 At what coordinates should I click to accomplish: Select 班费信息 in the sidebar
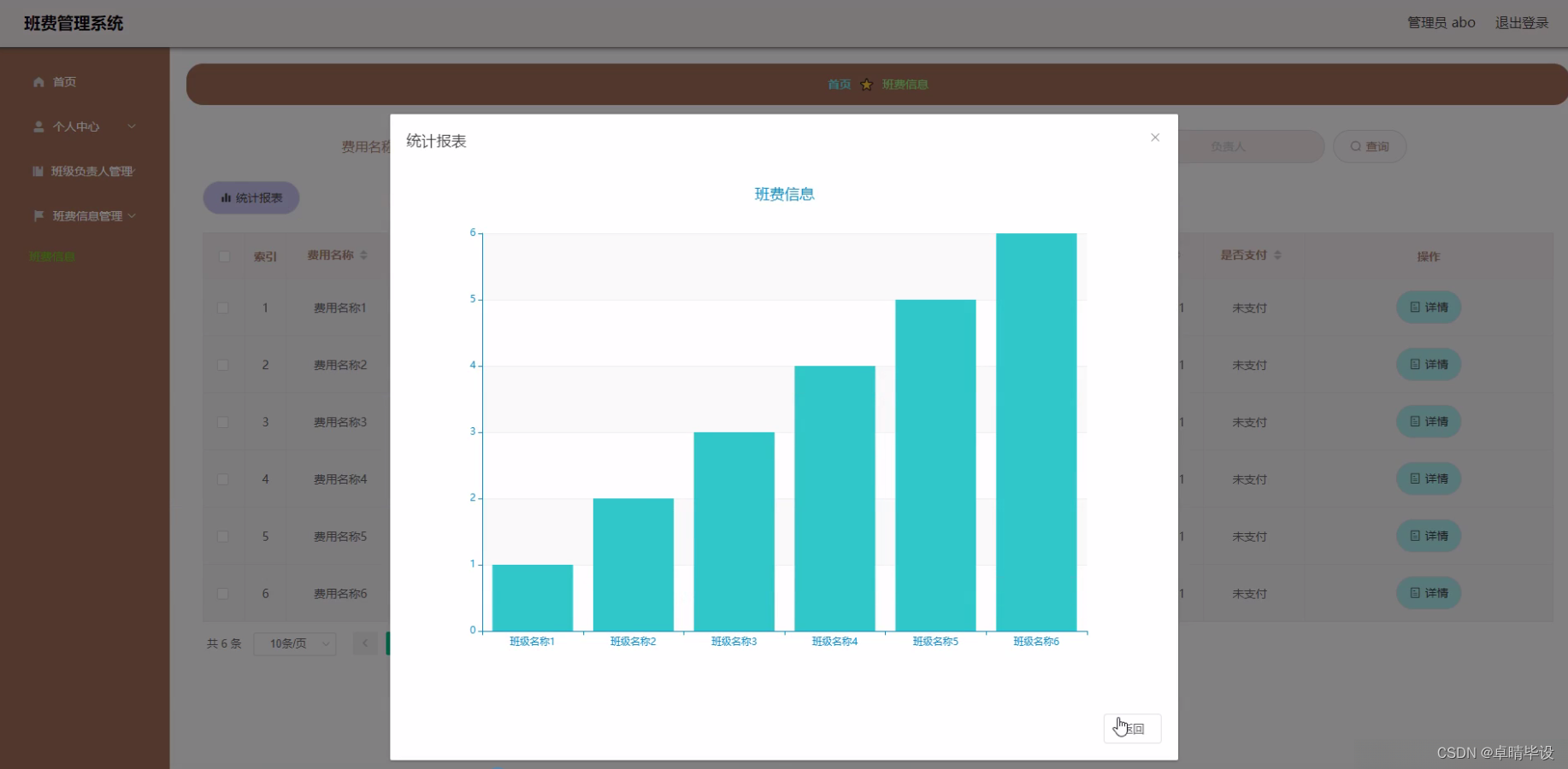click(x=51, y=256)
